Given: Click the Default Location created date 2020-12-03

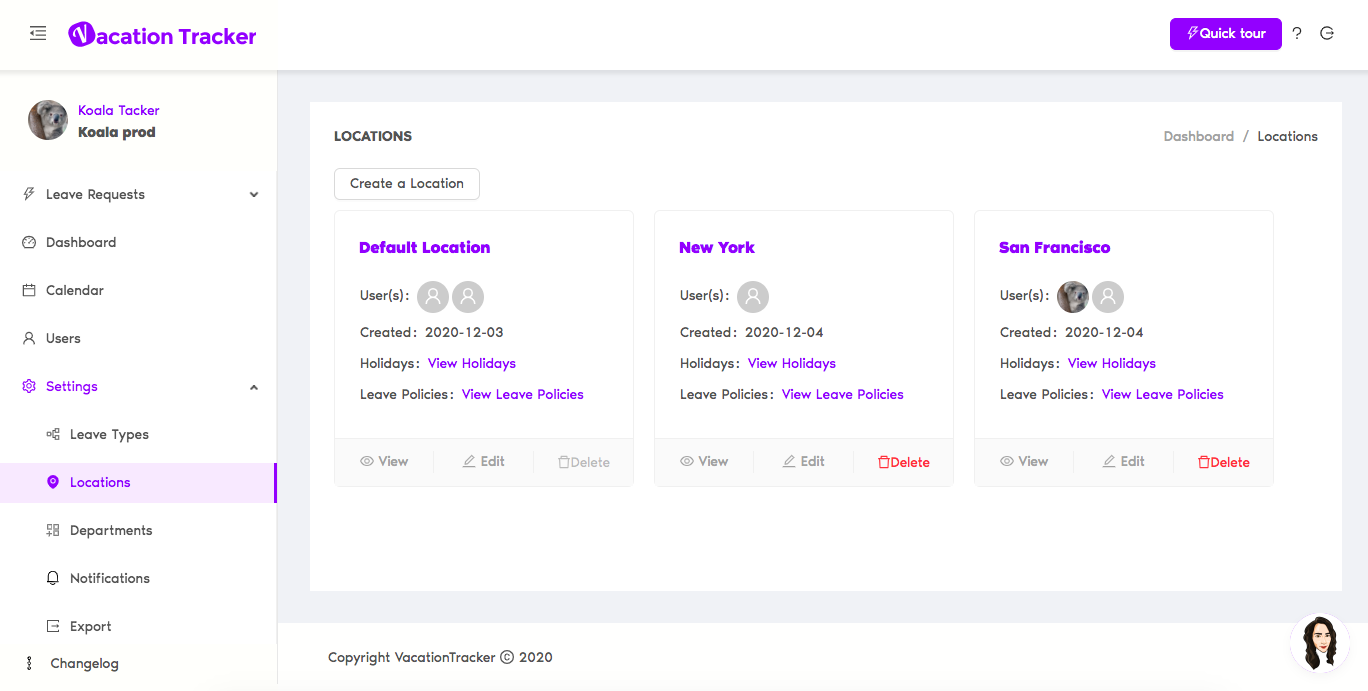Looking at the screenshot, I should [464, 332].
